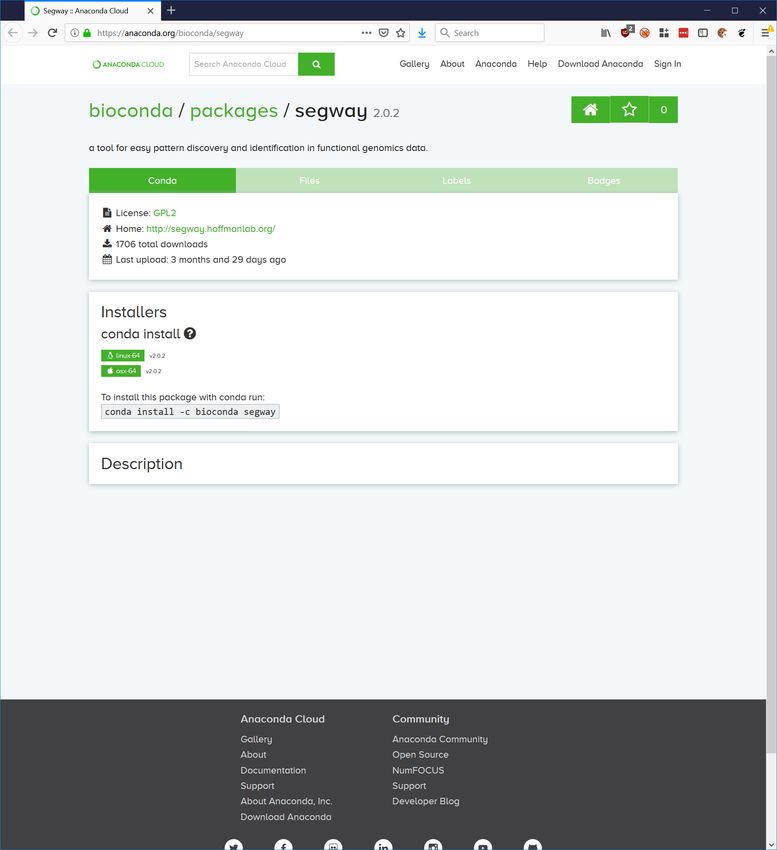Open footer NumFOCUS link
Viewport: 777px width, 850px height.
tap(418, 770)
